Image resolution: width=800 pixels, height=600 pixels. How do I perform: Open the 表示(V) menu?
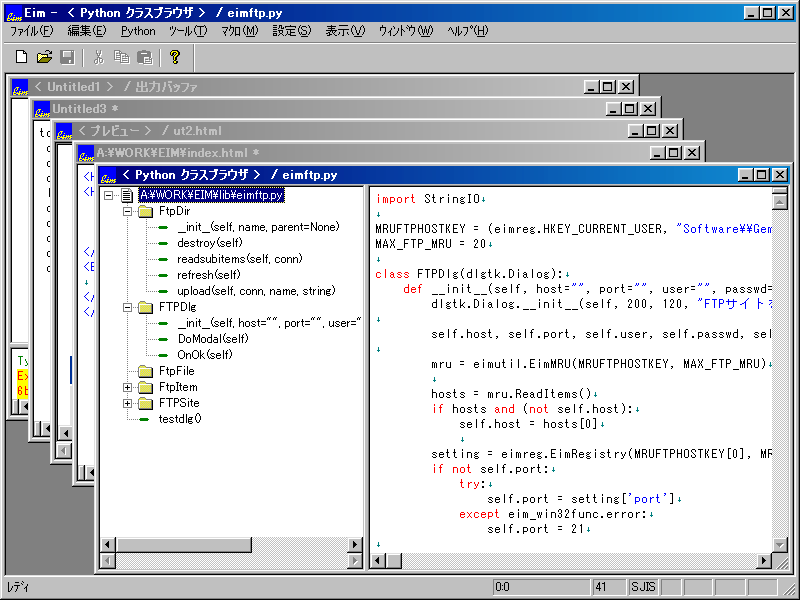click(x=345, y=31)
